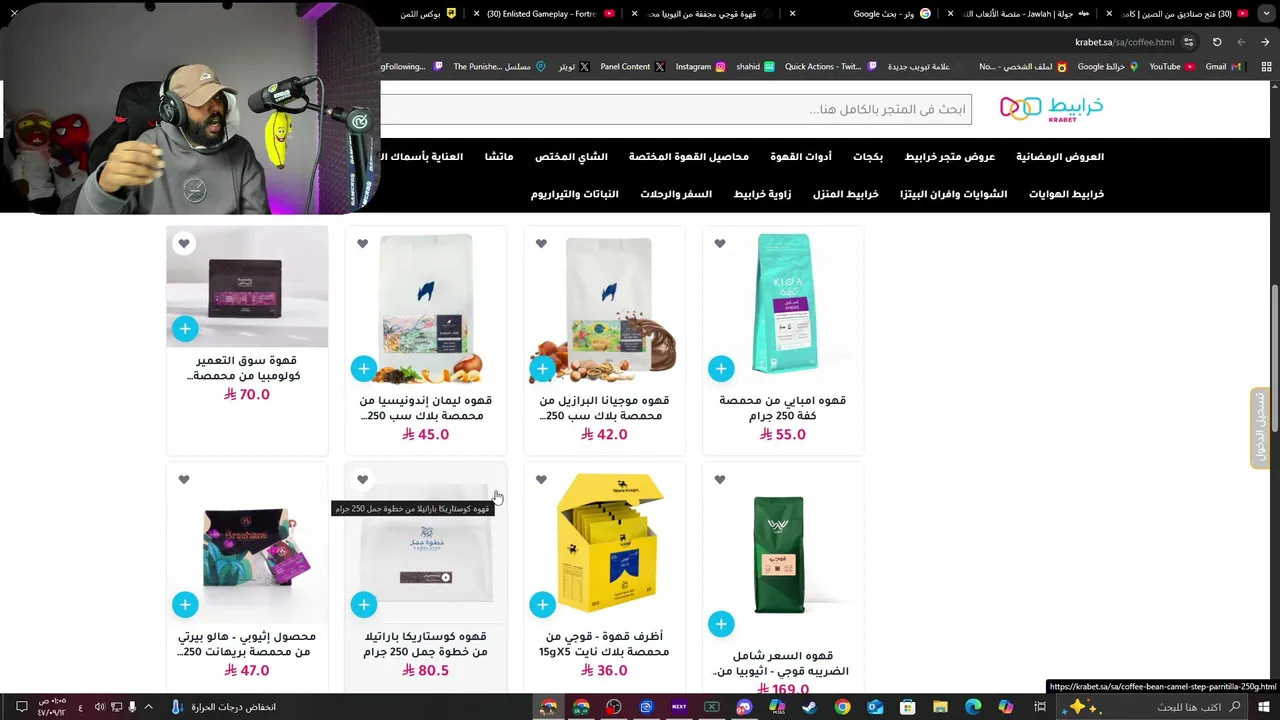
Task: Click the Krabet store logo
Action: [x=1051, y=108]
